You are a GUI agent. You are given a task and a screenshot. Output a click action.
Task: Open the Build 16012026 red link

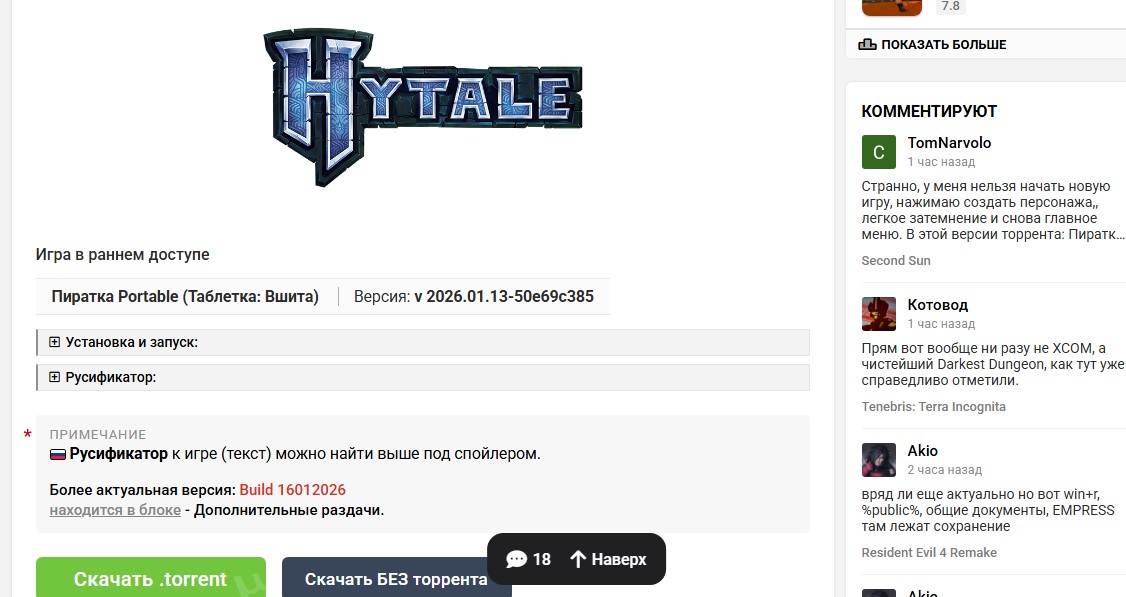292,490
